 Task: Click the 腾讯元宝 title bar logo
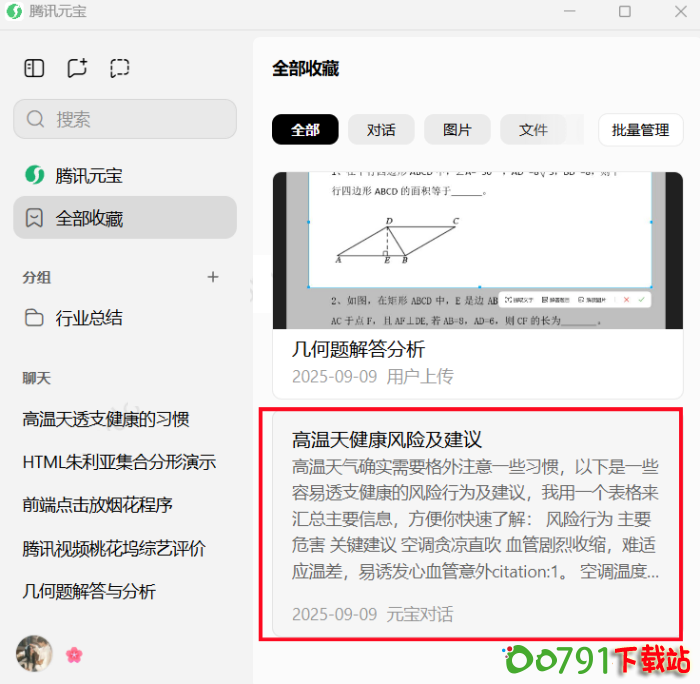coord(14,11)
